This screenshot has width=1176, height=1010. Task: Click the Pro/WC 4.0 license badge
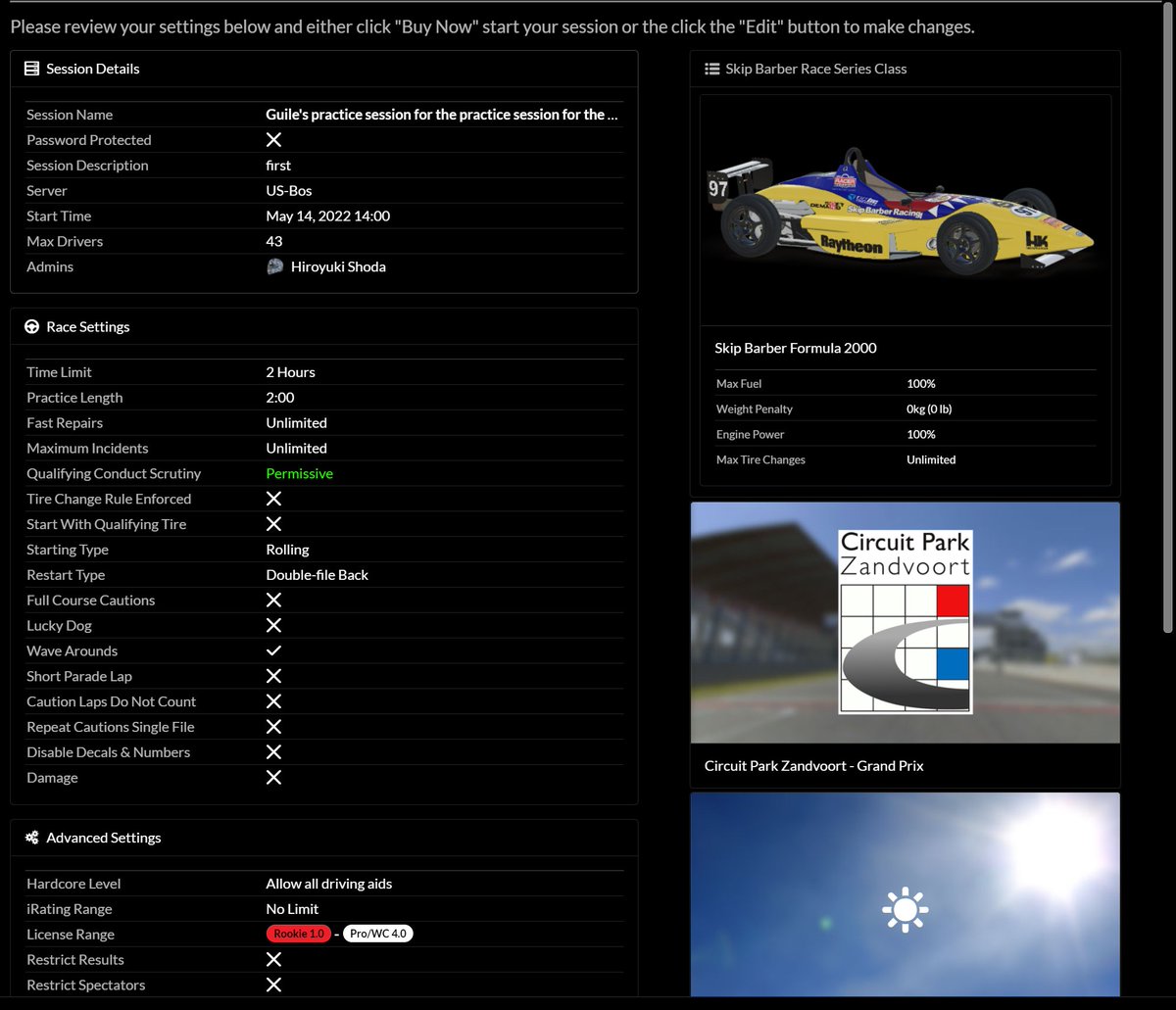pos(378,934)
